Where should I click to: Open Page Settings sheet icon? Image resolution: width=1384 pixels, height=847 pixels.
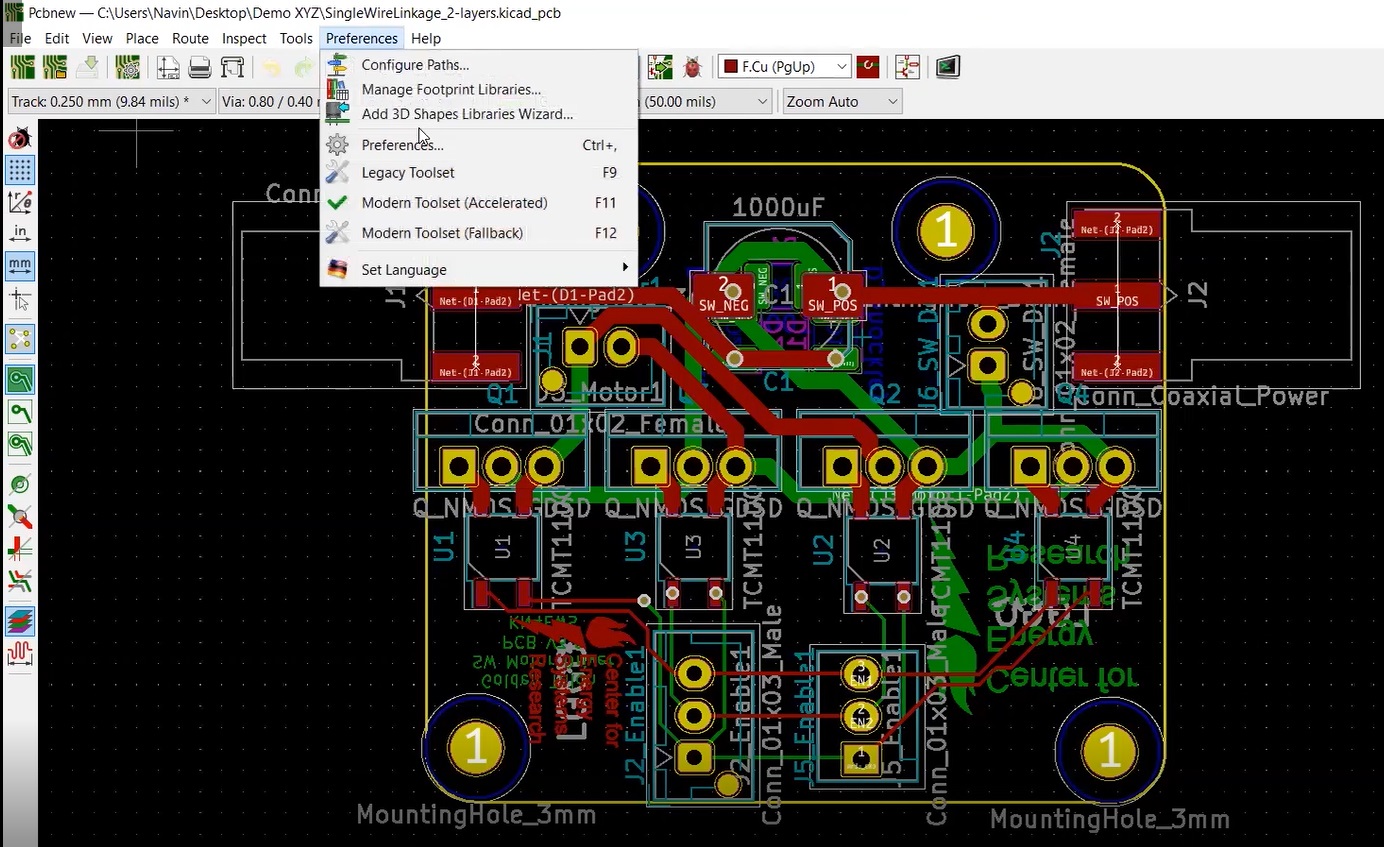pos(167,67)
